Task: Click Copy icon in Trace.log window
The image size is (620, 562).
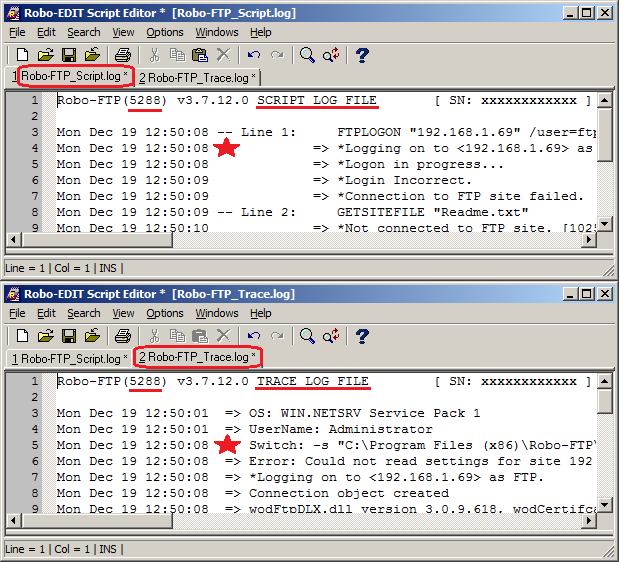Action: [x=177, y=336]
